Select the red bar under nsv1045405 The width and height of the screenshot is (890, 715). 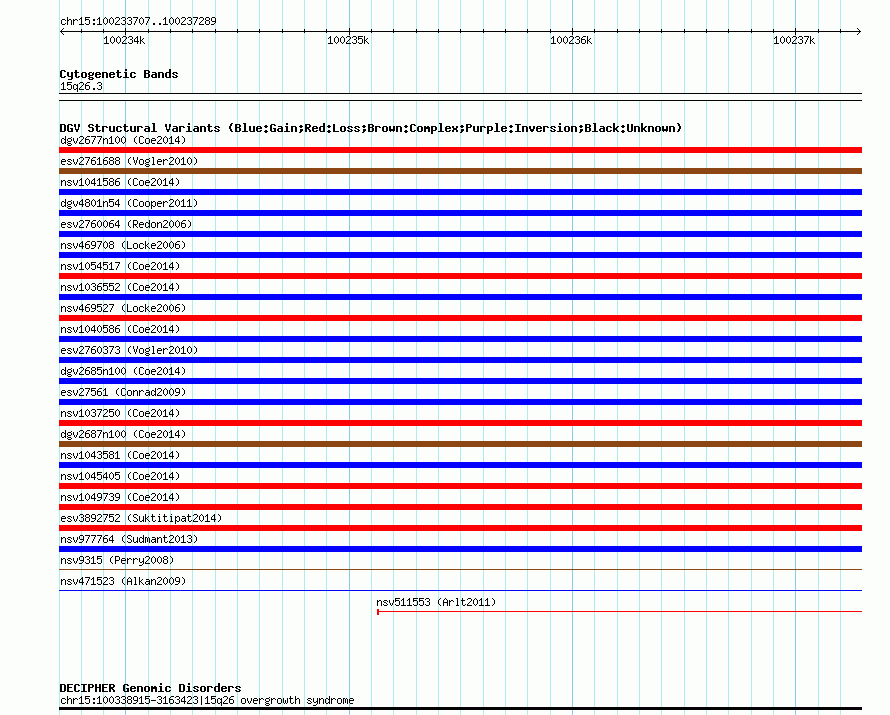point(460,486)
